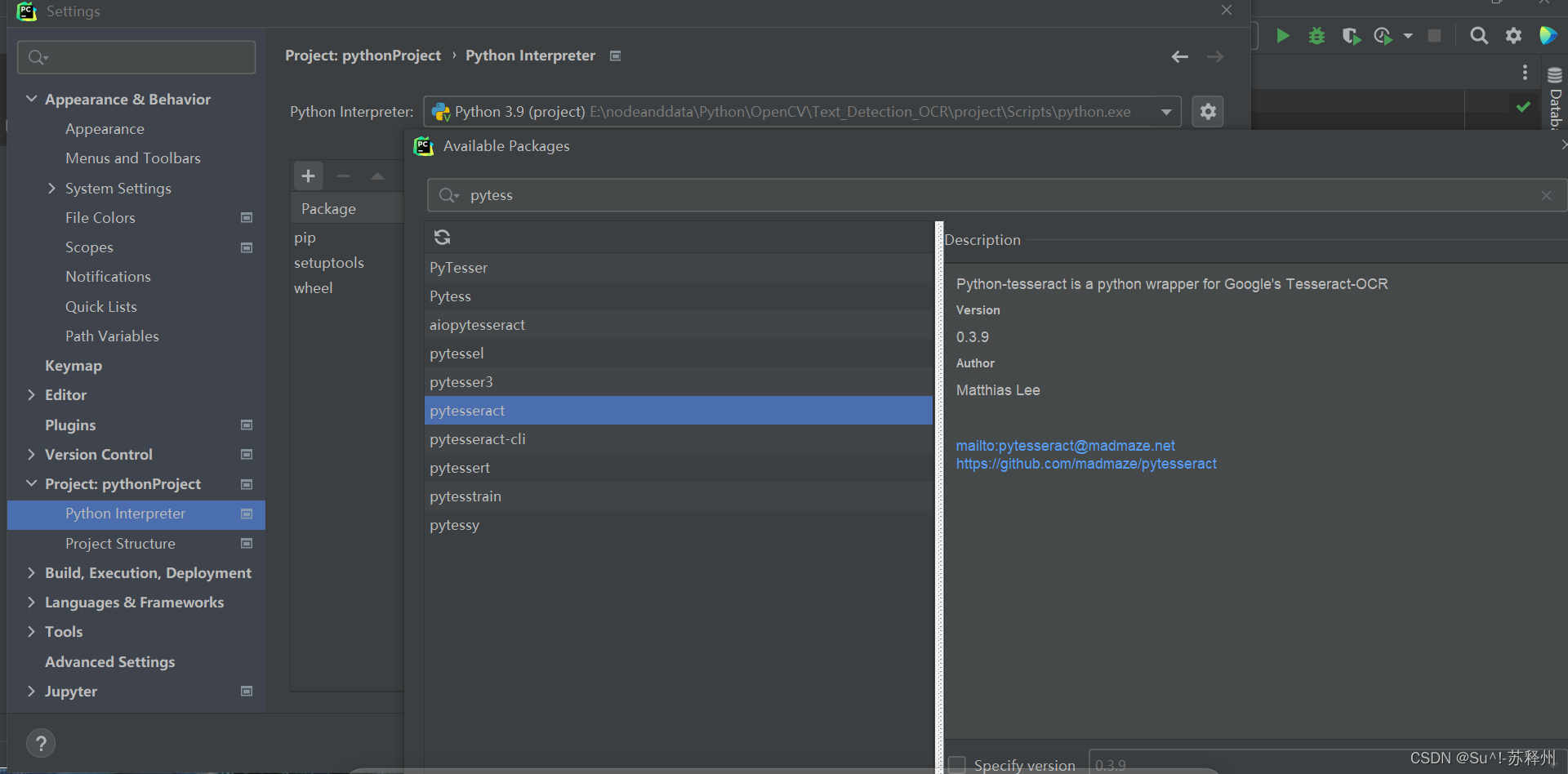This screenshot has width=1568, height=774.
Task: Clear the pytess search text
Action: [x=1546, y=195]
